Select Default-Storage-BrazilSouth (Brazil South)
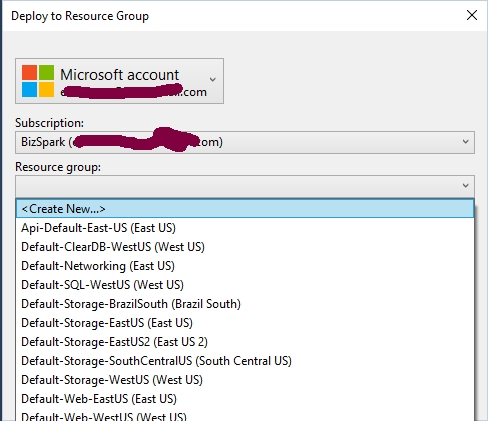Screen dimensions: 488x421 coord(245,304)
